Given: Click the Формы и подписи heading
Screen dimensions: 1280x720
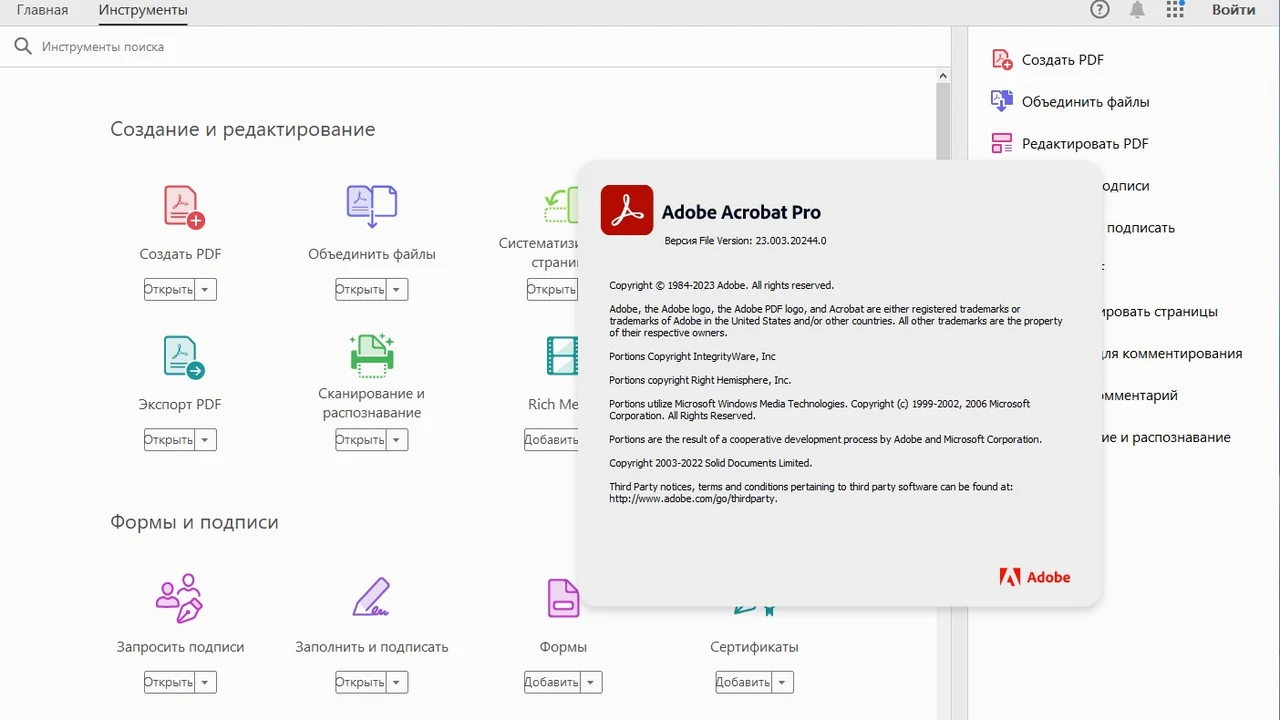Looking at the screenshot, I should pos(194,523).
